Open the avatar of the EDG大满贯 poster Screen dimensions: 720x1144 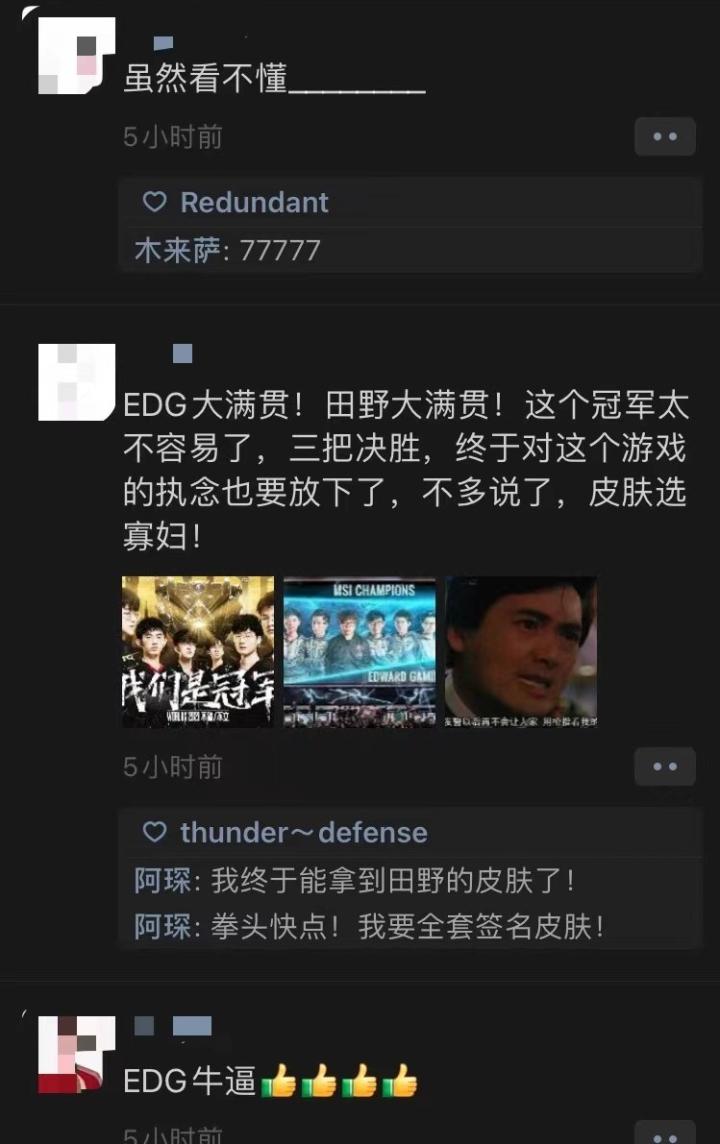pyautogui.click(x=77, y=382)
